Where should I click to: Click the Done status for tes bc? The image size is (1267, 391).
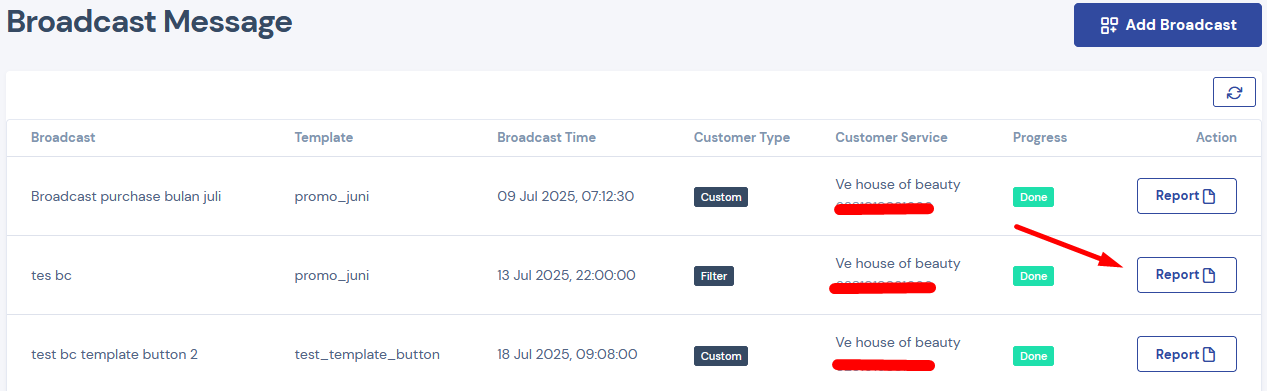coord(1033,276)
